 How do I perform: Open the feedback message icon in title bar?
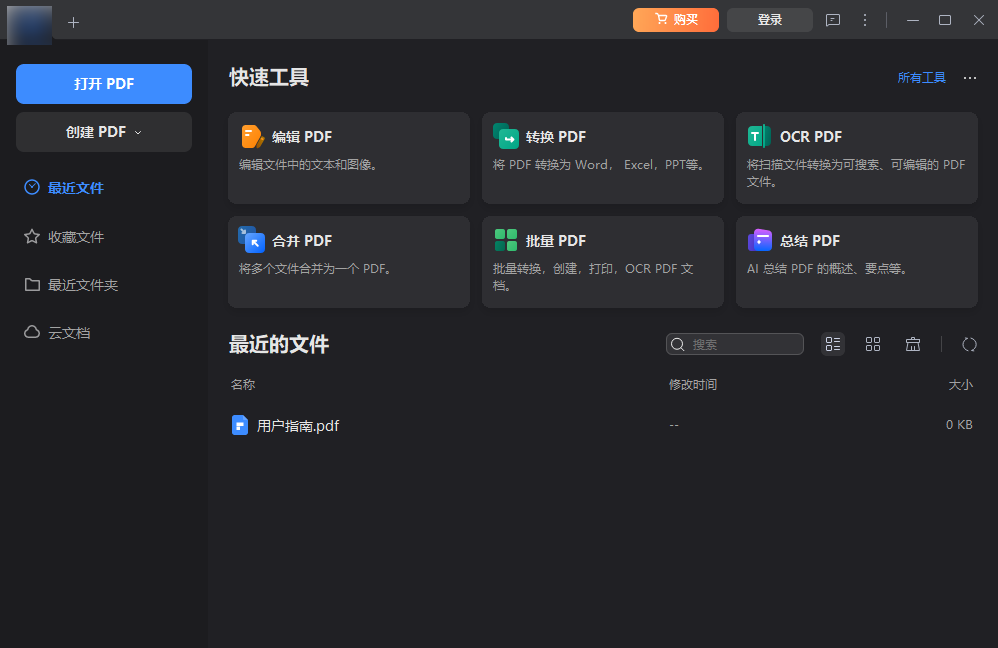coord(833,20)
